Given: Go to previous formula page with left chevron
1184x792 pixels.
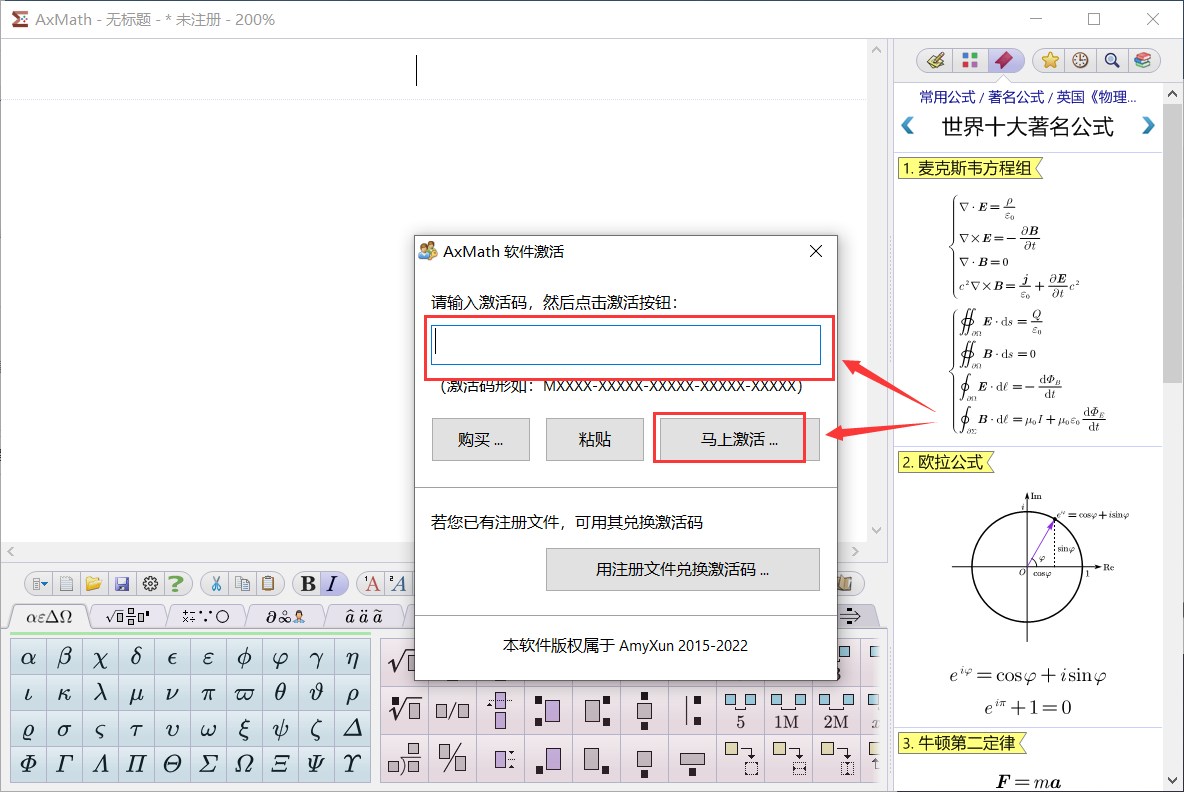Looking at the screenshot, I should pos(908,126).
